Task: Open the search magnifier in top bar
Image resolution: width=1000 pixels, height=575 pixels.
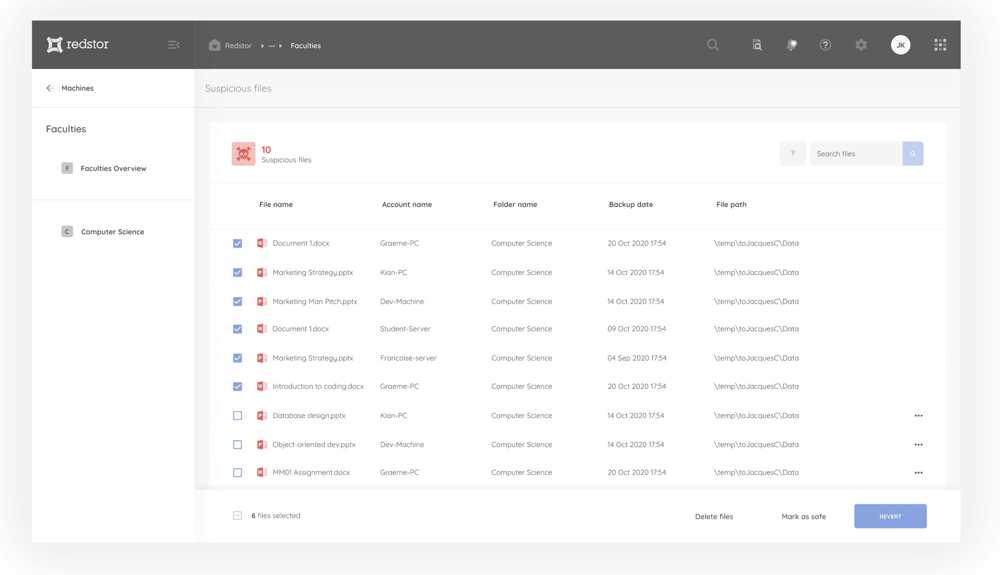Action: click(x=713, y=45)
